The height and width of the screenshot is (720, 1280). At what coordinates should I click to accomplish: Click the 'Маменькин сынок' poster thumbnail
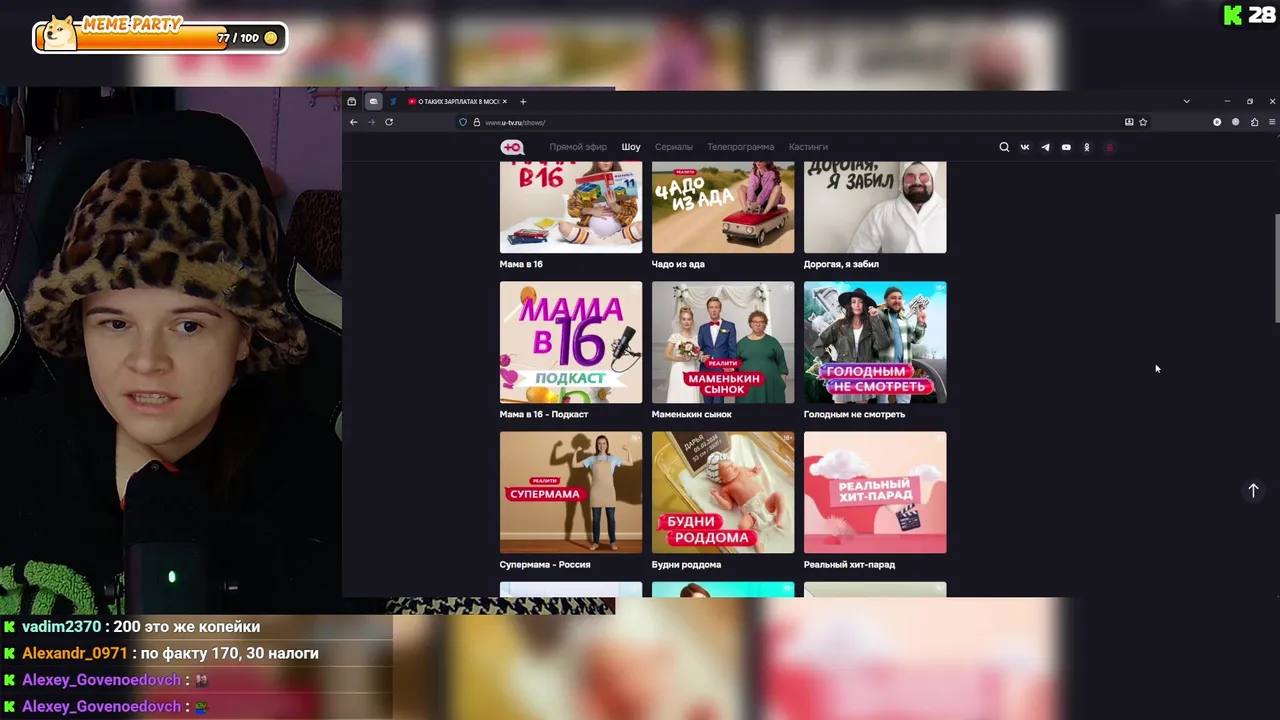point(723,342)
